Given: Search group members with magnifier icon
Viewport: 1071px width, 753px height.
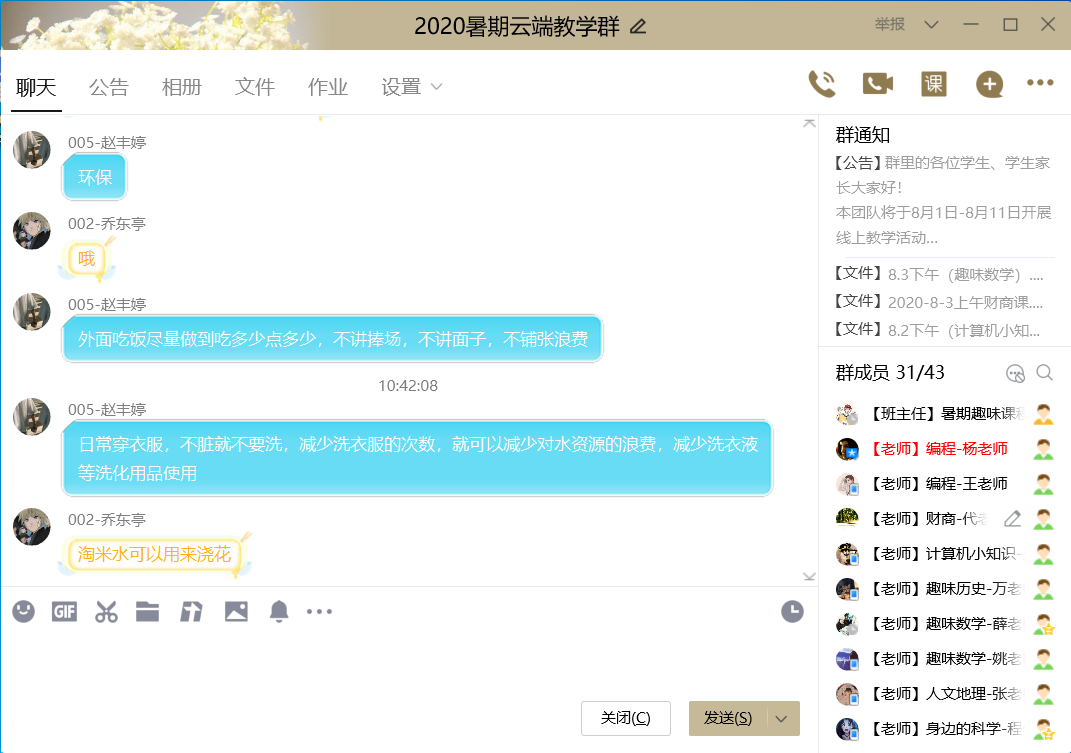Looking at the screenshot, I should point(1044,372).
